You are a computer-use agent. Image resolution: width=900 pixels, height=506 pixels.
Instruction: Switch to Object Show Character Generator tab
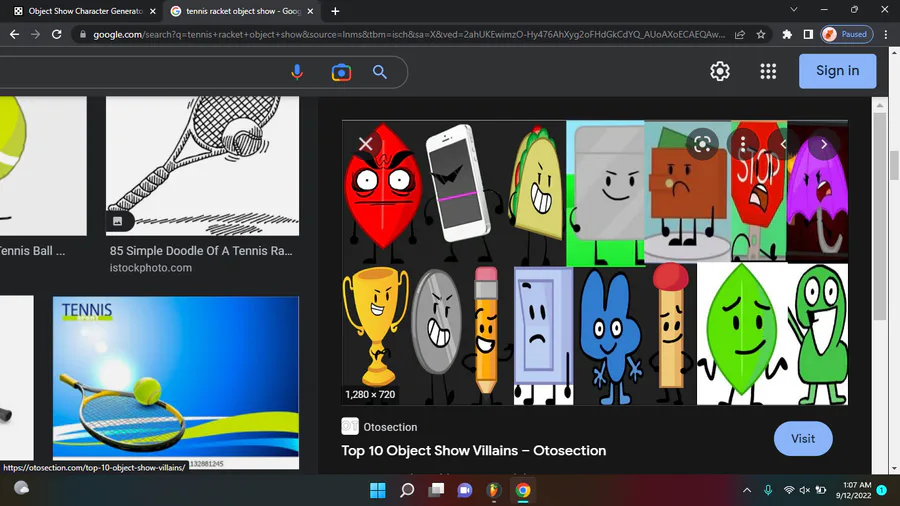85,11
